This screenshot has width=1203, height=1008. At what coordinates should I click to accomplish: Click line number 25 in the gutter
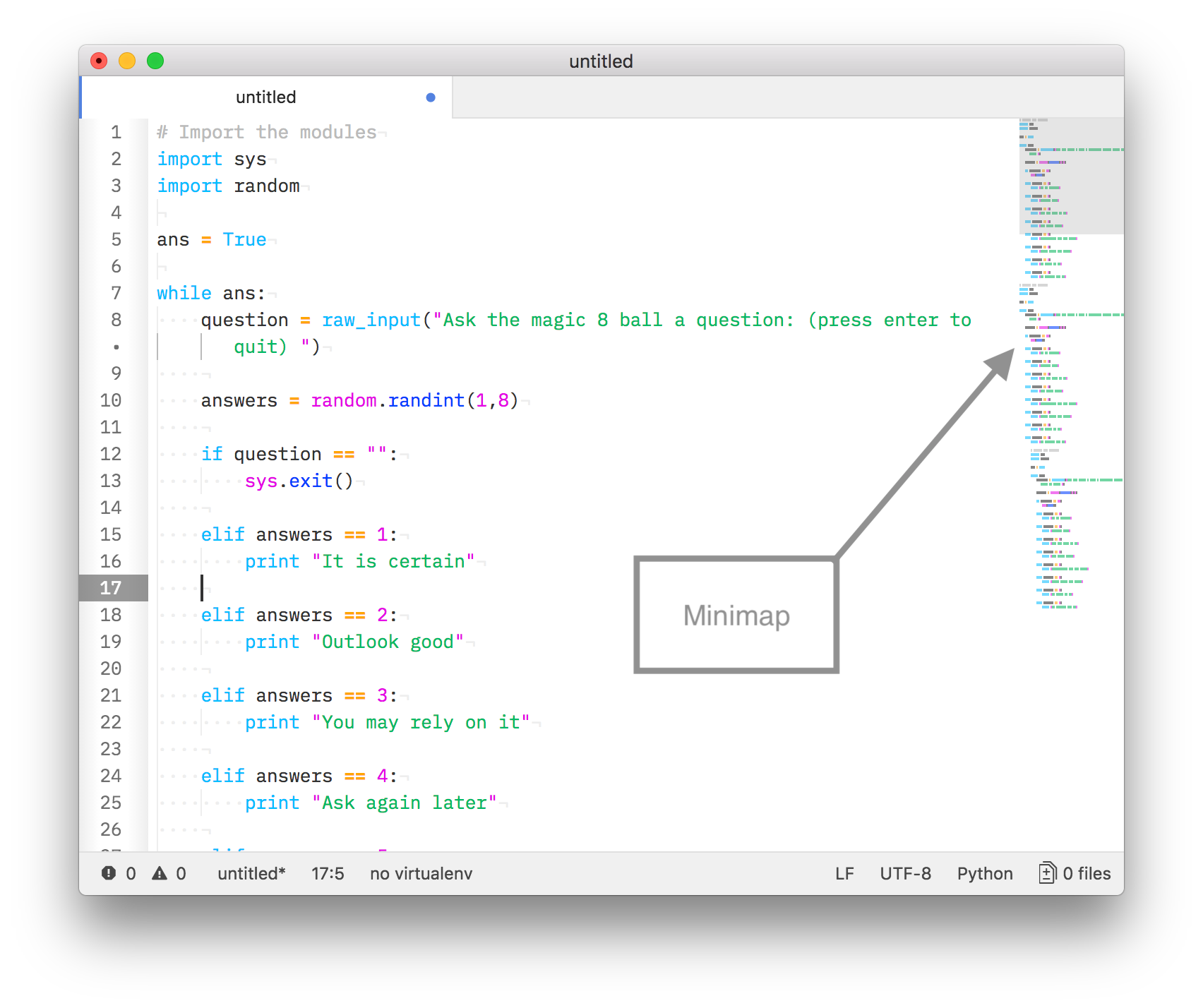click(x=111, y=803)
